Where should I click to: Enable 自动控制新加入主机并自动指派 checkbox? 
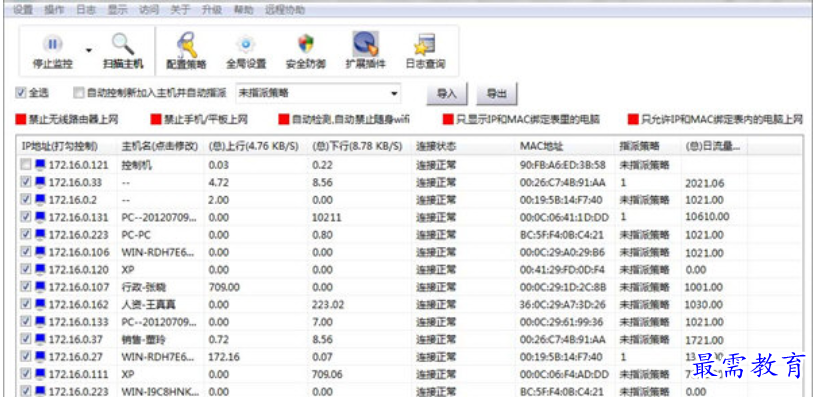pyautogui.click(x=78, y=93)
